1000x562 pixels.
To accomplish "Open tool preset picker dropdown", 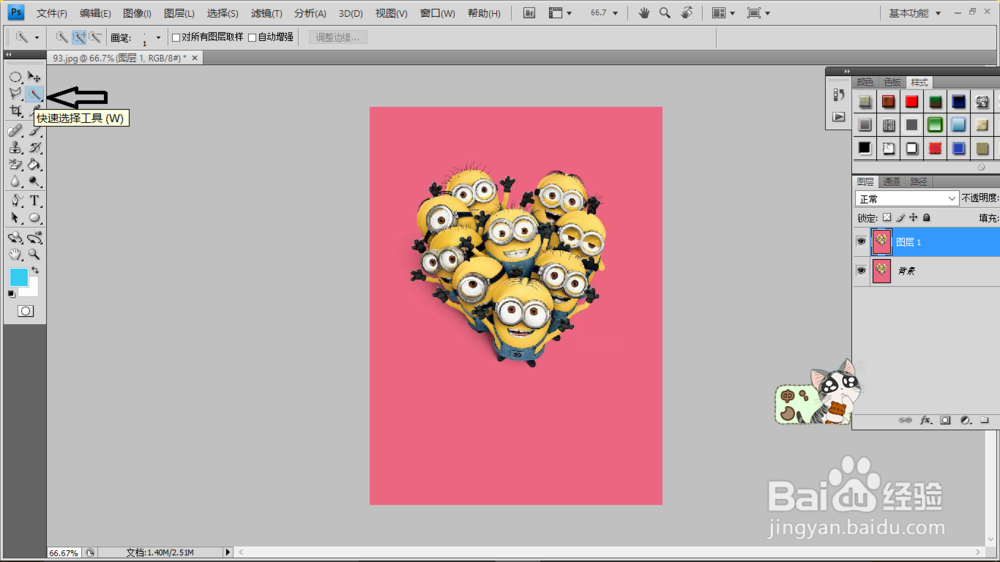I will click(x=36, y=38).
